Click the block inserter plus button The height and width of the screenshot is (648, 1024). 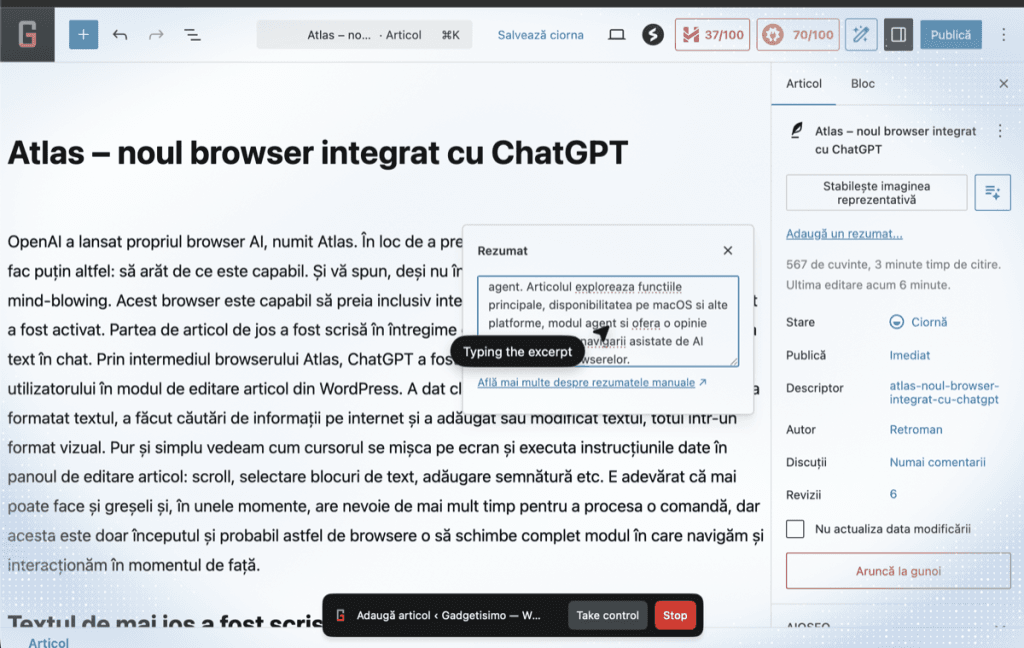pos(83,35)
